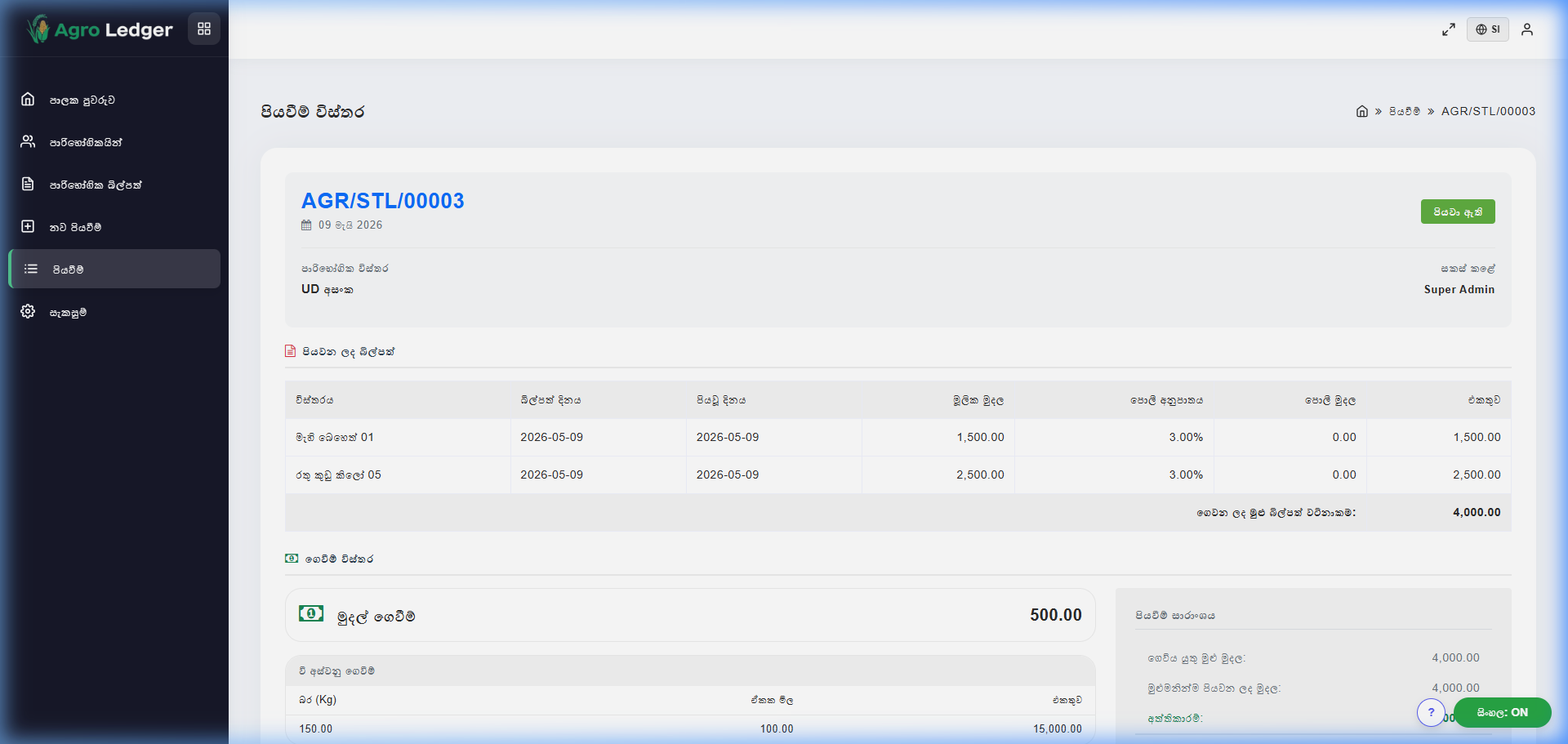Click the first bill row ending 01
The height and width of the screenshot is (744, 1568).
click(898, 437)
